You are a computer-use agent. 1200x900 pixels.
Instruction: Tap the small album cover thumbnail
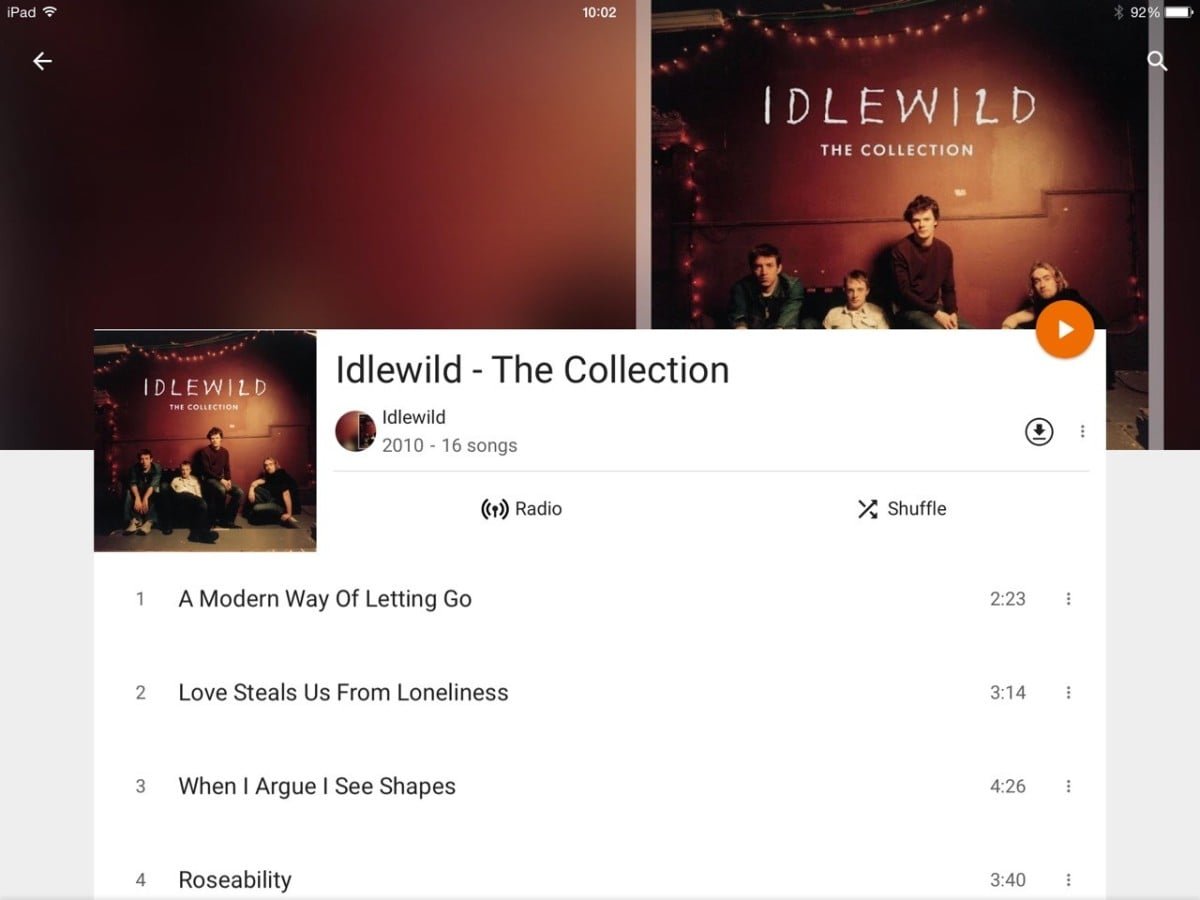pyautogui.click(x=205, y=441)
